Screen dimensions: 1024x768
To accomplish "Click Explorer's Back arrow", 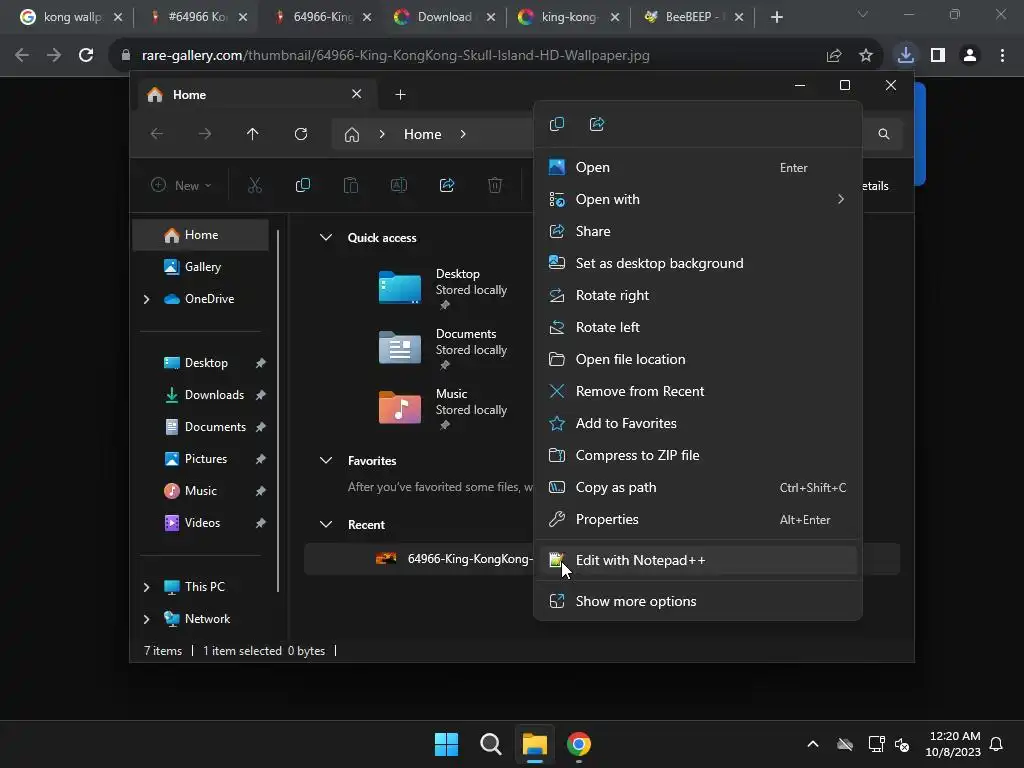I will pyautogui.click(x=157, y=134).
